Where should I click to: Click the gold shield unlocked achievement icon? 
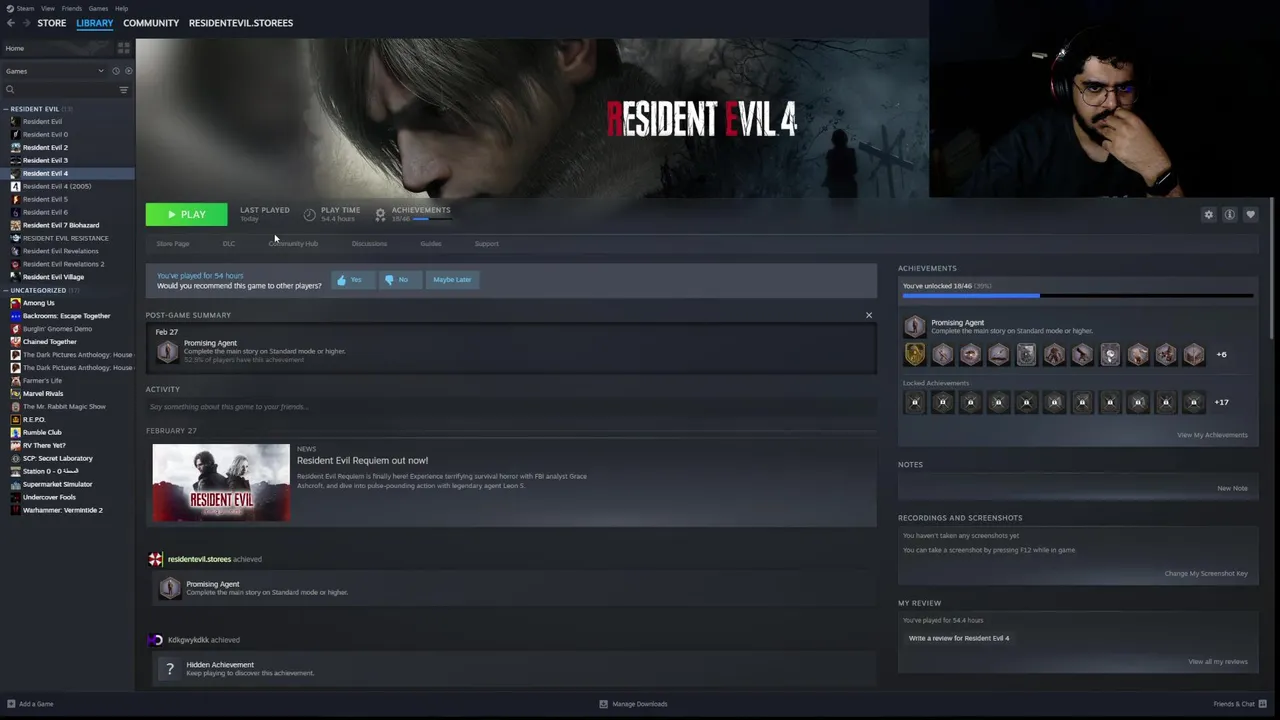point(915,354)
